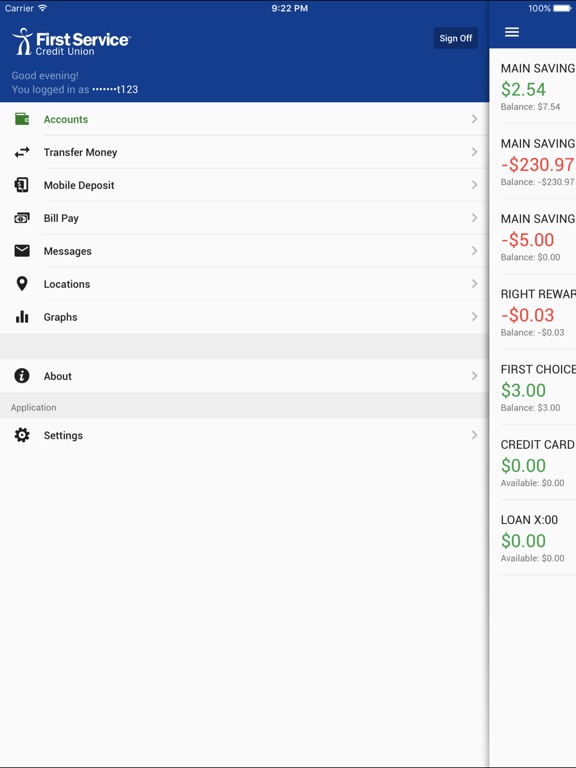The height and width of the screenshot is (768, 576).
Task: Expand the Accounts row chevron
Action: coord(474,119)
